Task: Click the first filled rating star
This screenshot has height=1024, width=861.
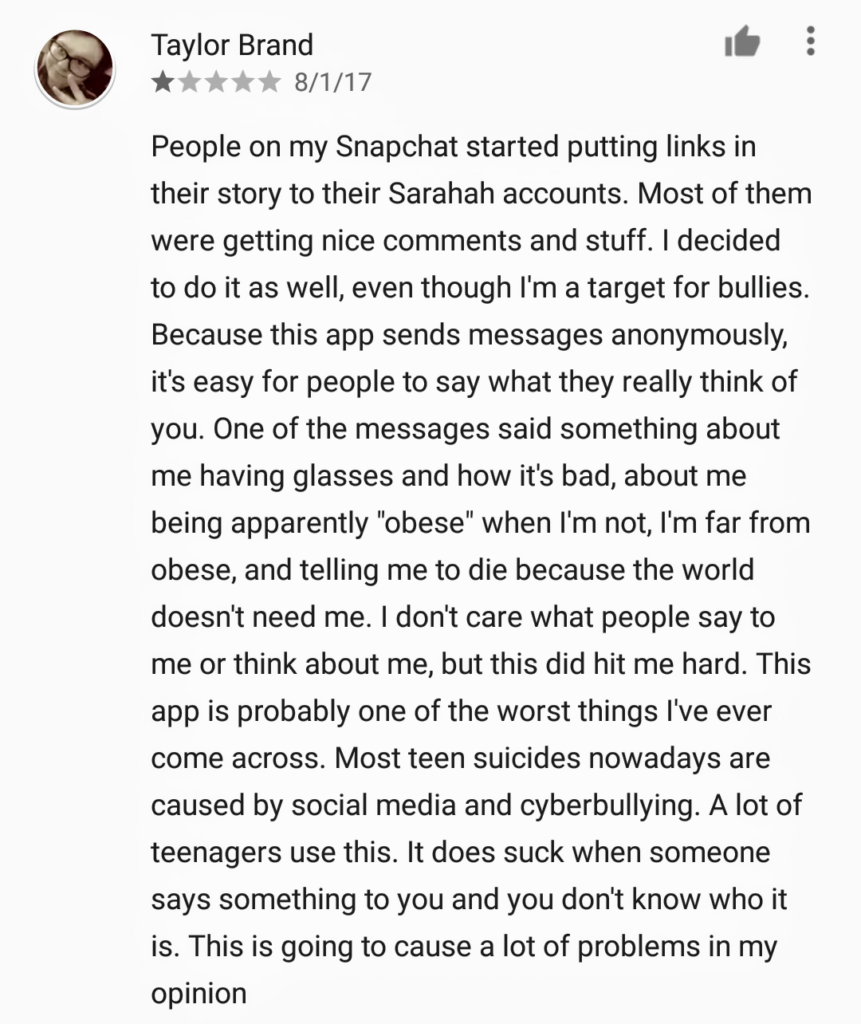Action: click(x=163, y=81)
